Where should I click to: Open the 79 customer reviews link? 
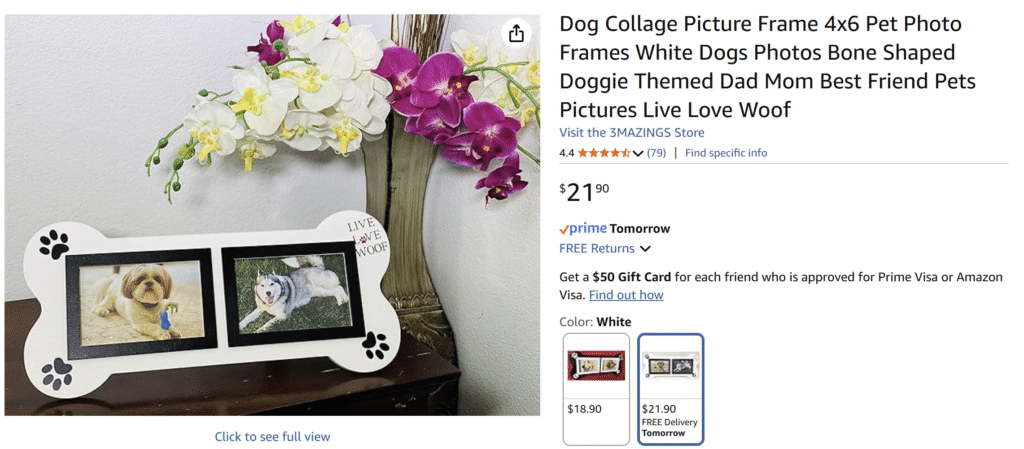coord(656,153)
